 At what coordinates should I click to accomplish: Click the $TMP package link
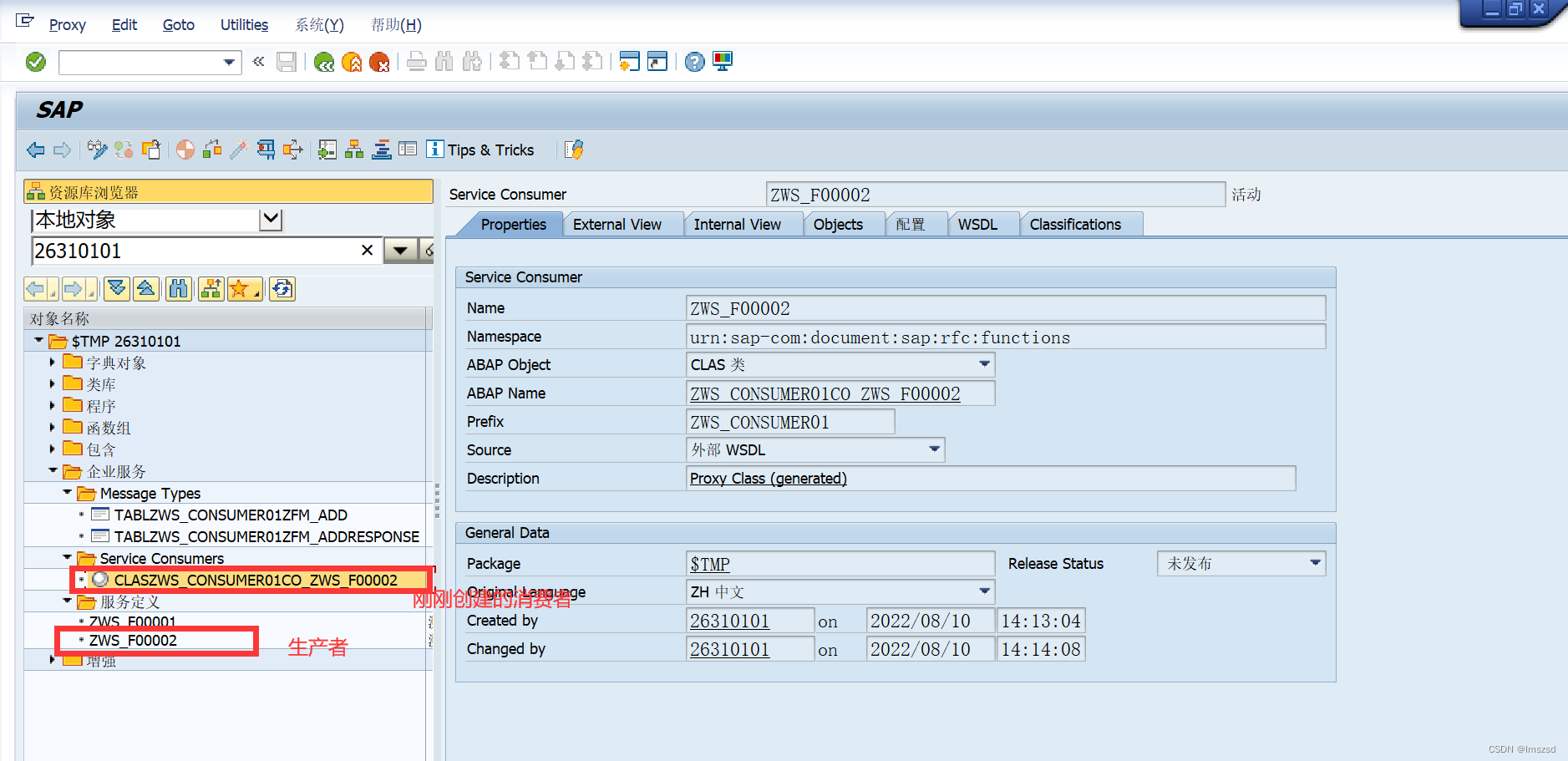point(710,564)
